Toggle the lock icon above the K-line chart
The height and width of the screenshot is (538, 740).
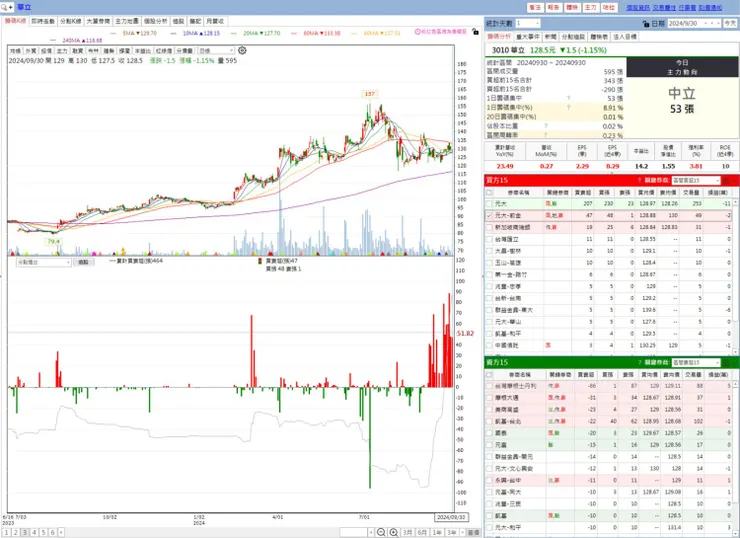(x=475, y=32)
